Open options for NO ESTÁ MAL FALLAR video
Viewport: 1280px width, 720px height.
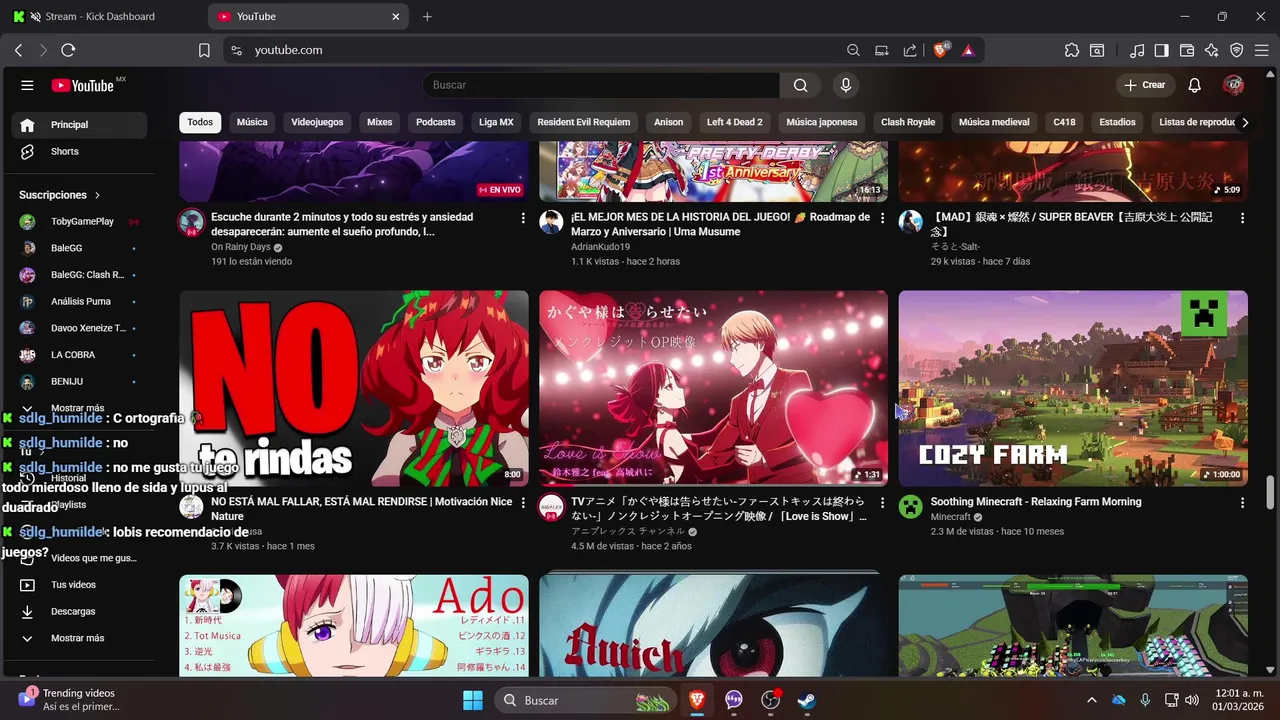tap(523, 503)
